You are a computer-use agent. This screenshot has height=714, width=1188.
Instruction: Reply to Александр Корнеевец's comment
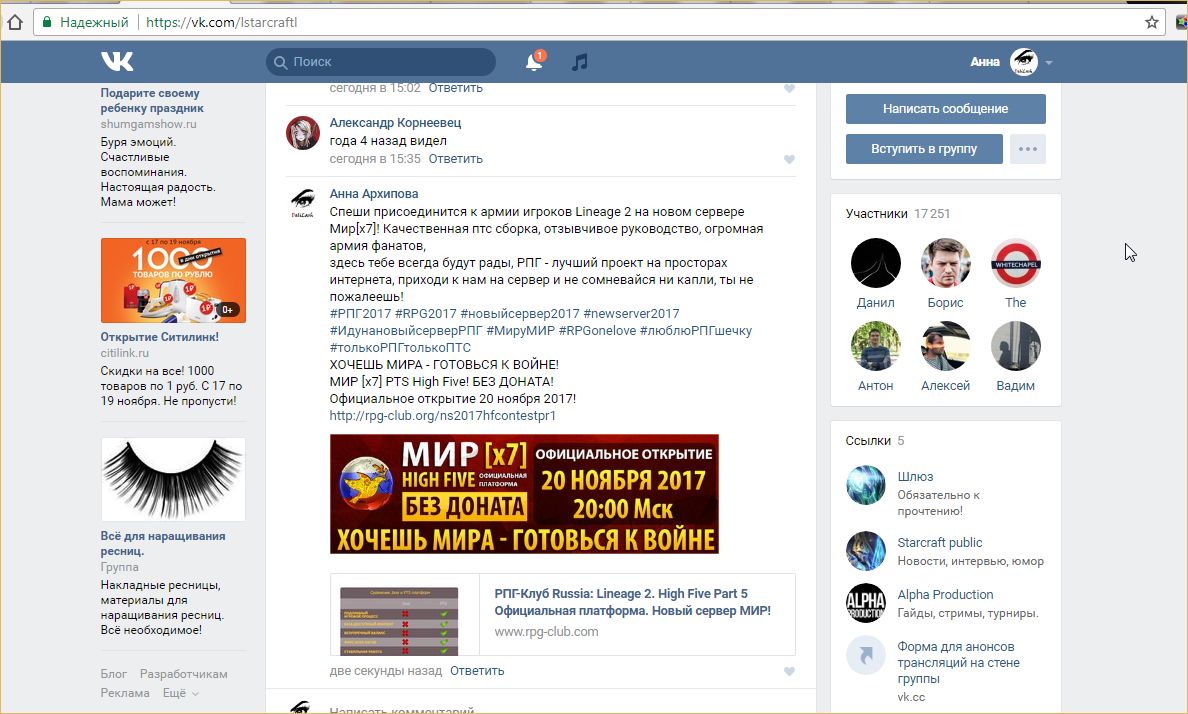tap(455, 158)
